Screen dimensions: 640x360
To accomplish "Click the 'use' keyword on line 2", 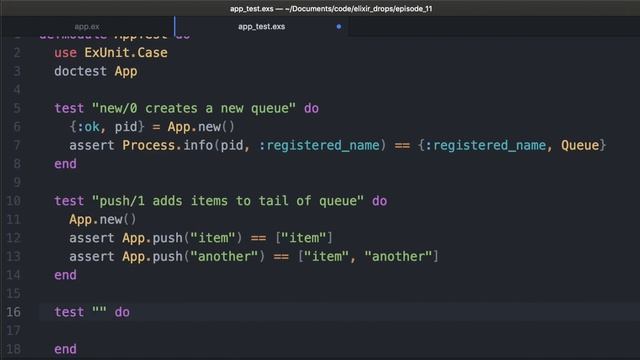I will (65, 53).
